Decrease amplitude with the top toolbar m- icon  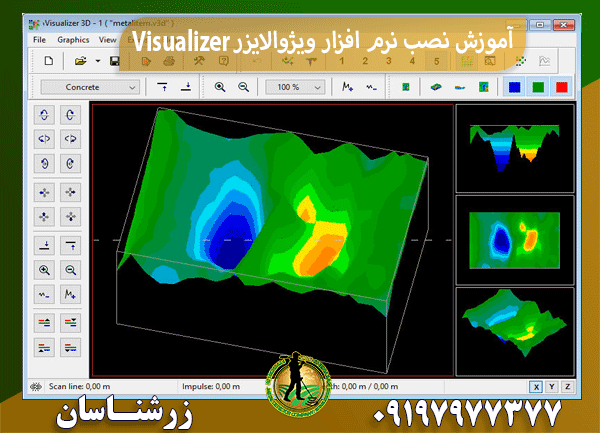[371, 87]
